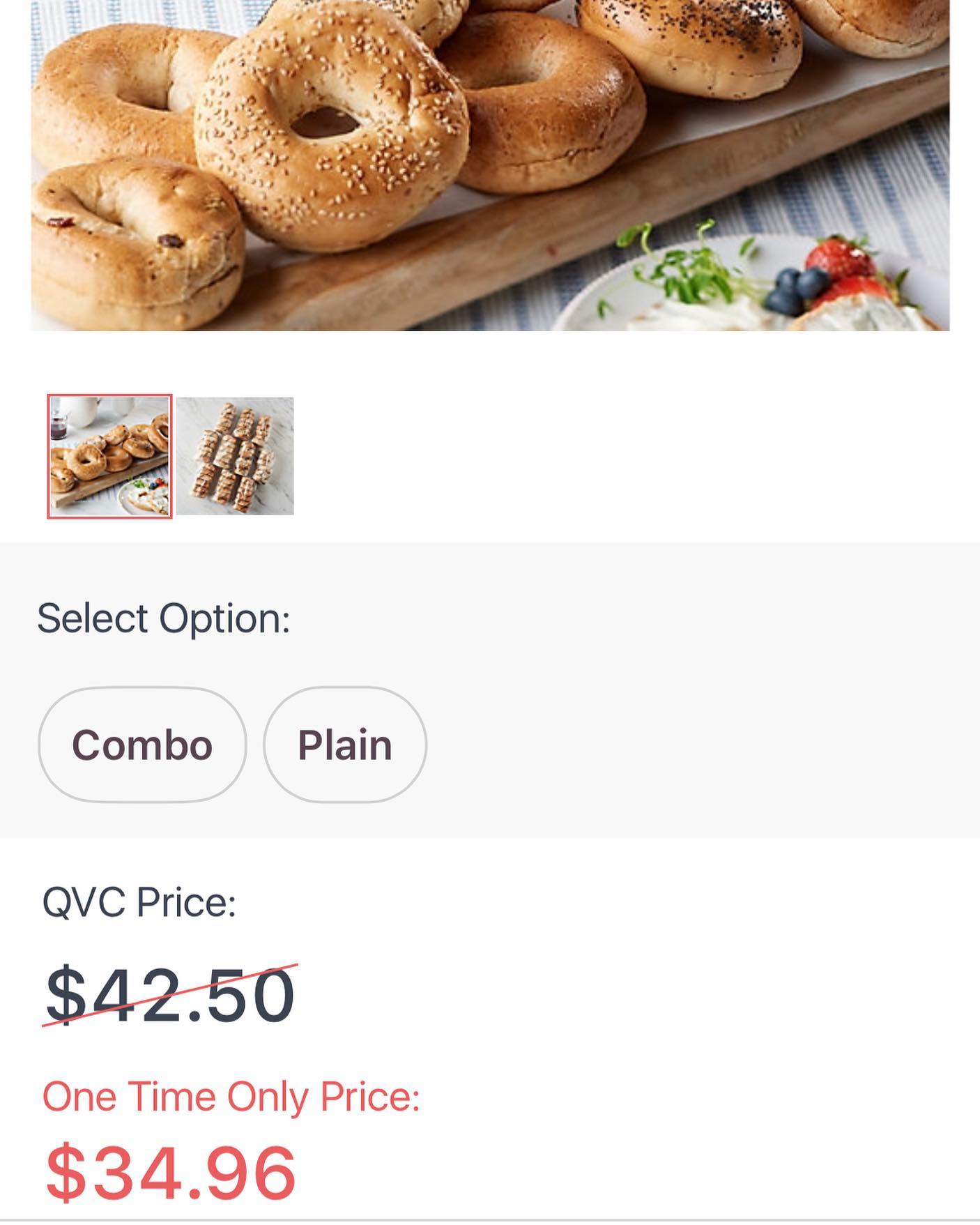Click the blueberries on the plate
The height and width of the screenshot is (1225, 980).
[x=795, y=289]
